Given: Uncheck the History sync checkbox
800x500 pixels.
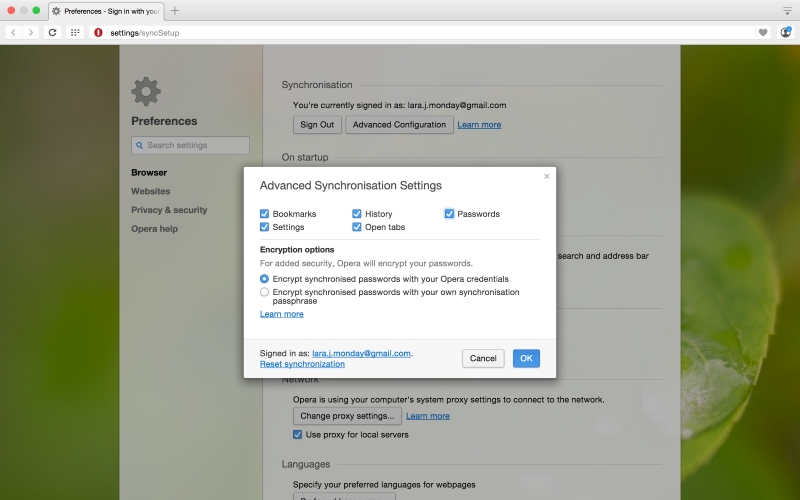Looking at the screenshot, I should pos(357,214).
